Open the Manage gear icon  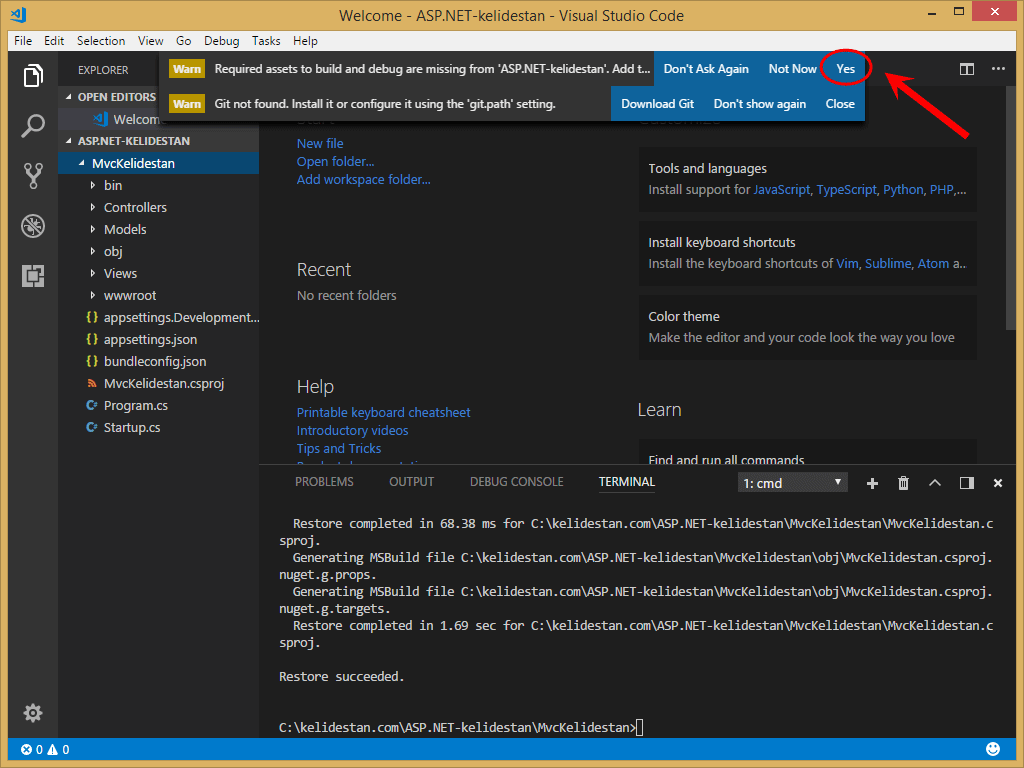pyautogui.click(x=33, y=712)
